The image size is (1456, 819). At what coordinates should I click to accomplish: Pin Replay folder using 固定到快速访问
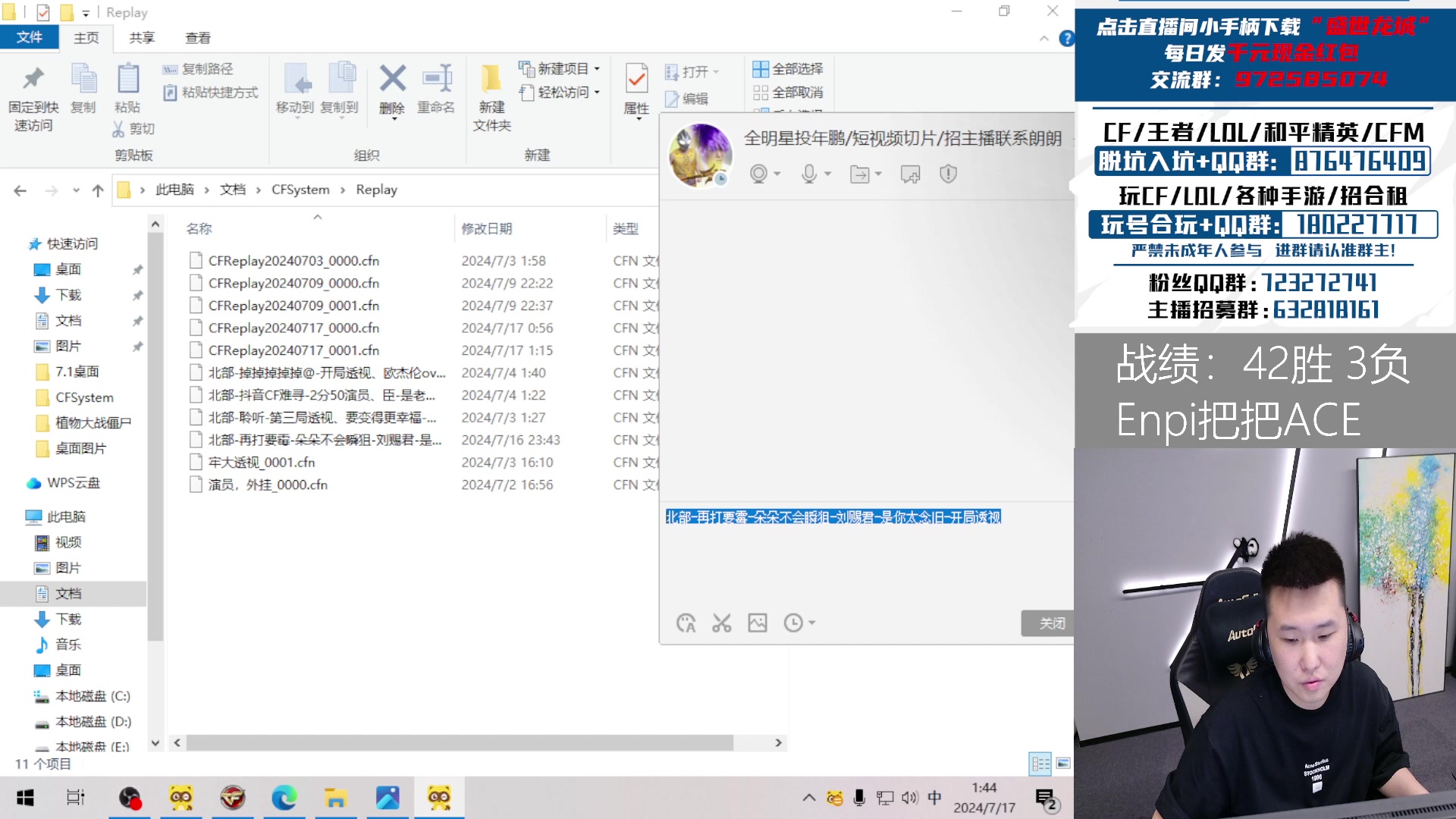[x=32, y=95]
